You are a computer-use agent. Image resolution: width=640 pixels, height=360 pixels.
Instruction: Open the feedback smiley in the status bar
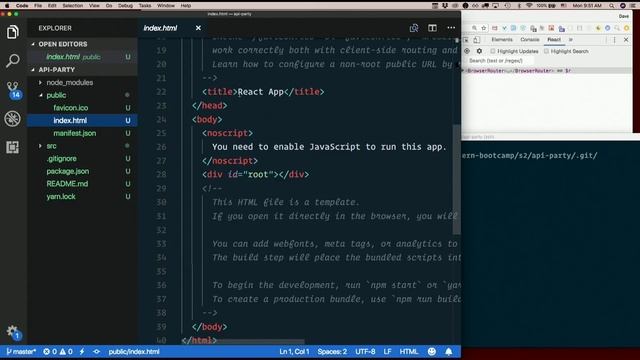tap(432, 351)
